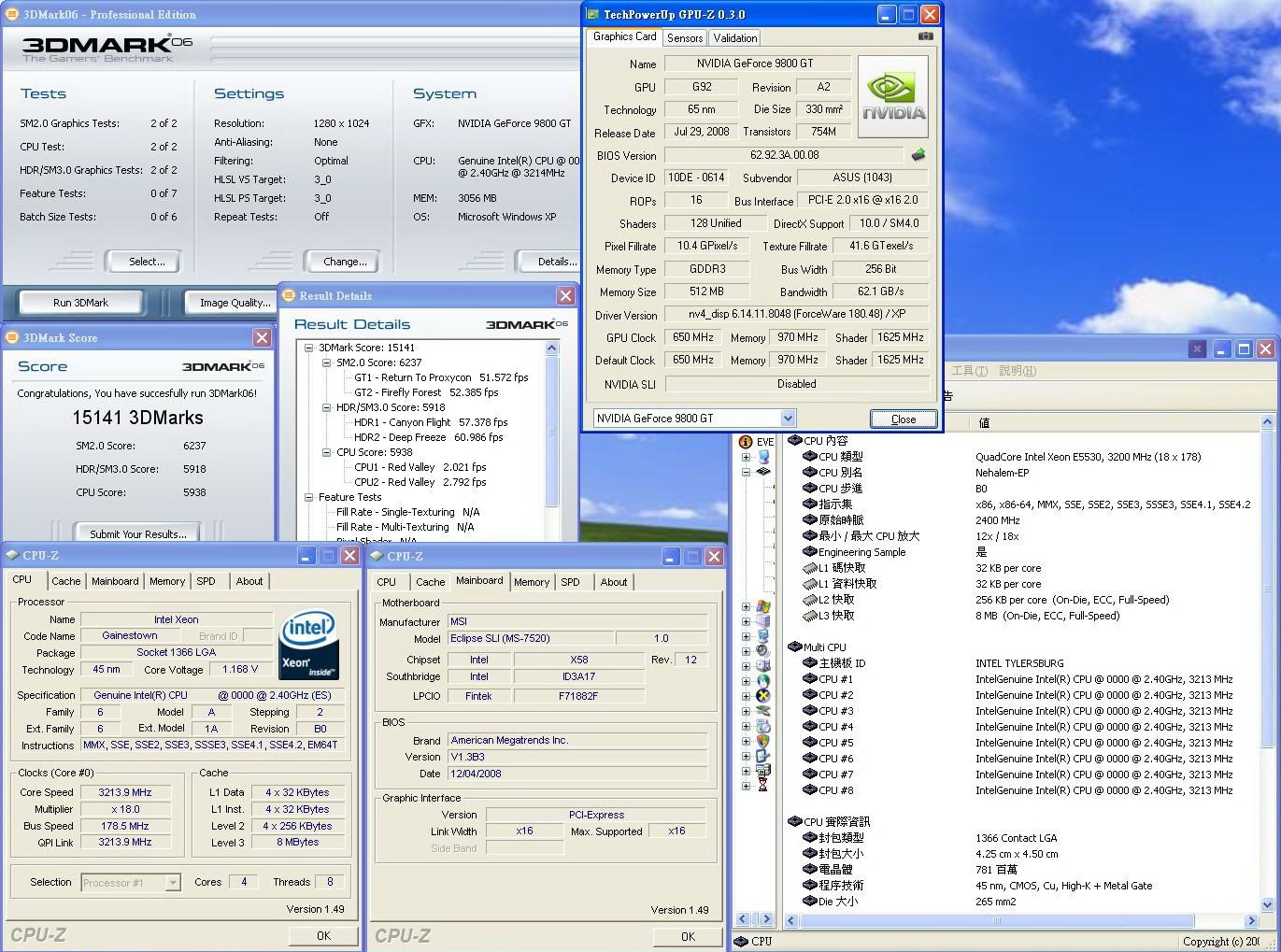Click the Select... button under Tests
This screenshot has width=1281, height=952.
[x=142, y=262]
